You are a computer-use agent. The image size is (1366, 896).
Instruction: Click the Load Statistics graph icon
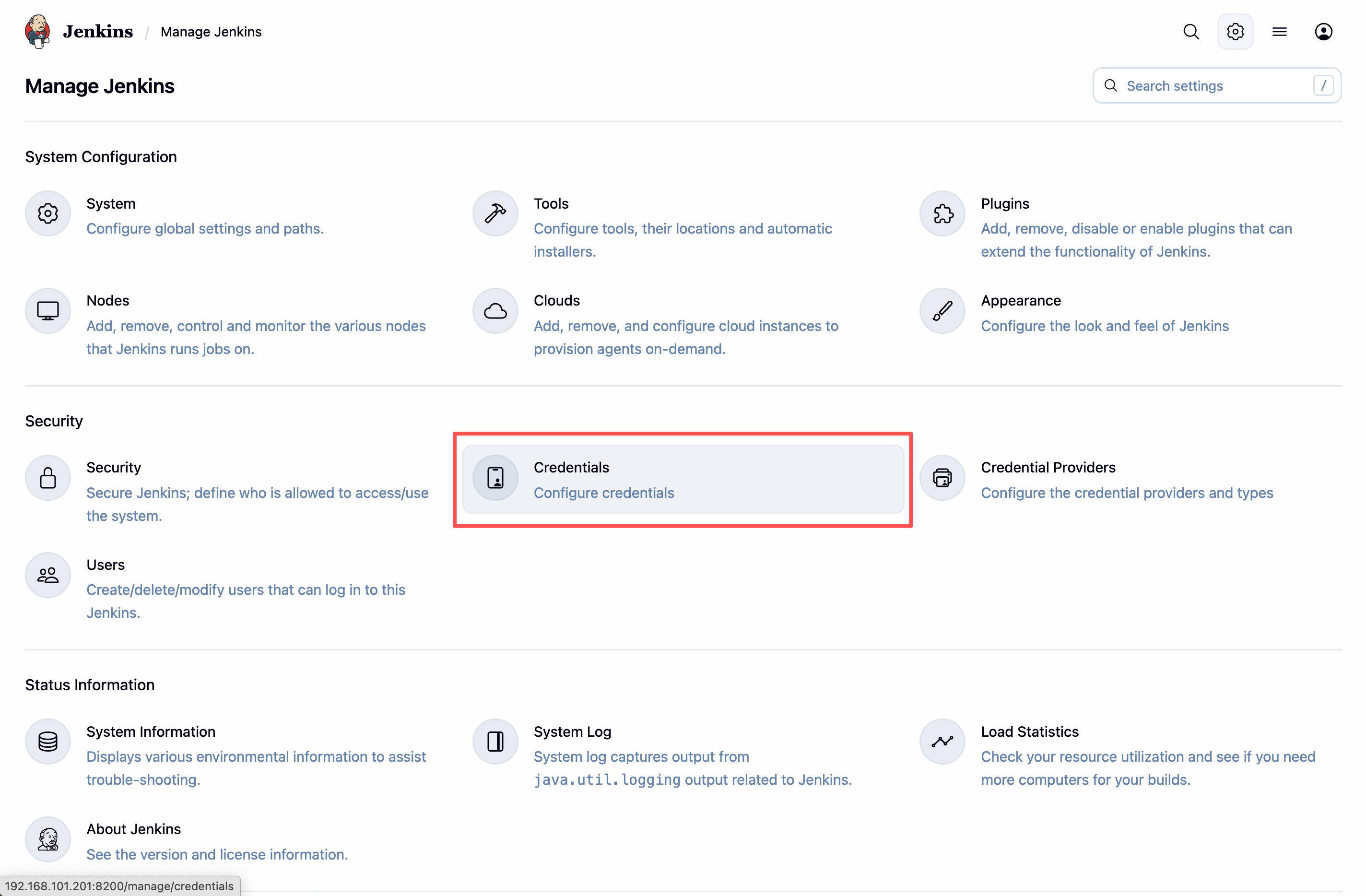(x=942, y=742)
